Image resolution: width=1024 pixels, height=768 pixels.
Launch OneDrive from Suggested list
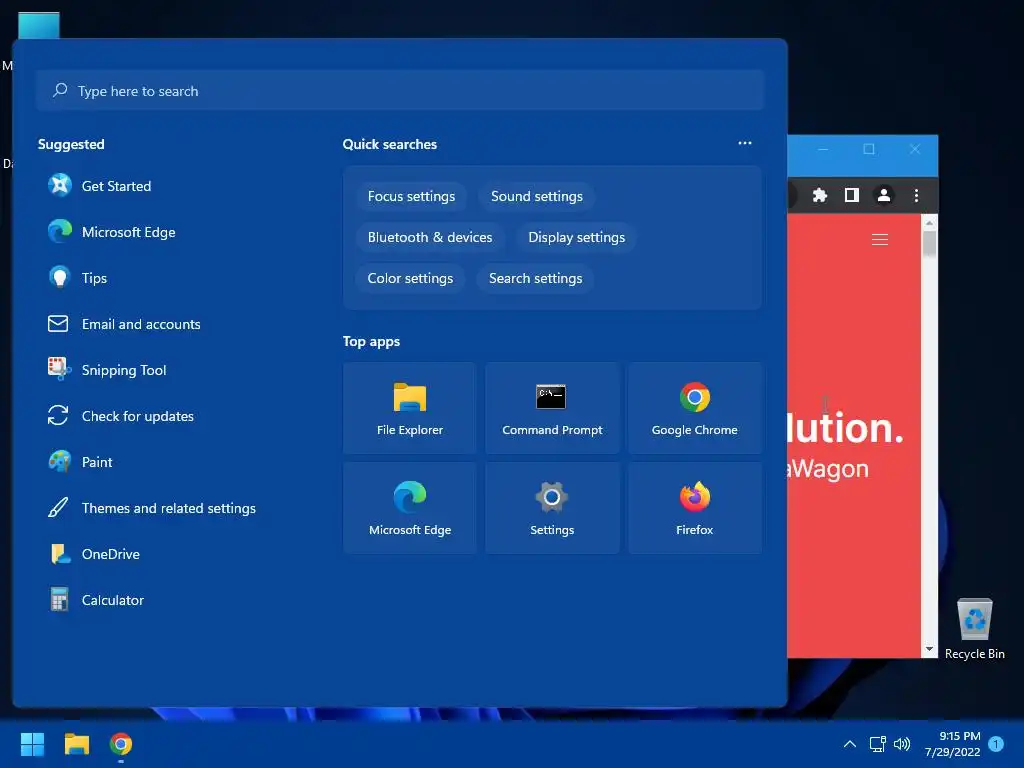pos(94,554)
